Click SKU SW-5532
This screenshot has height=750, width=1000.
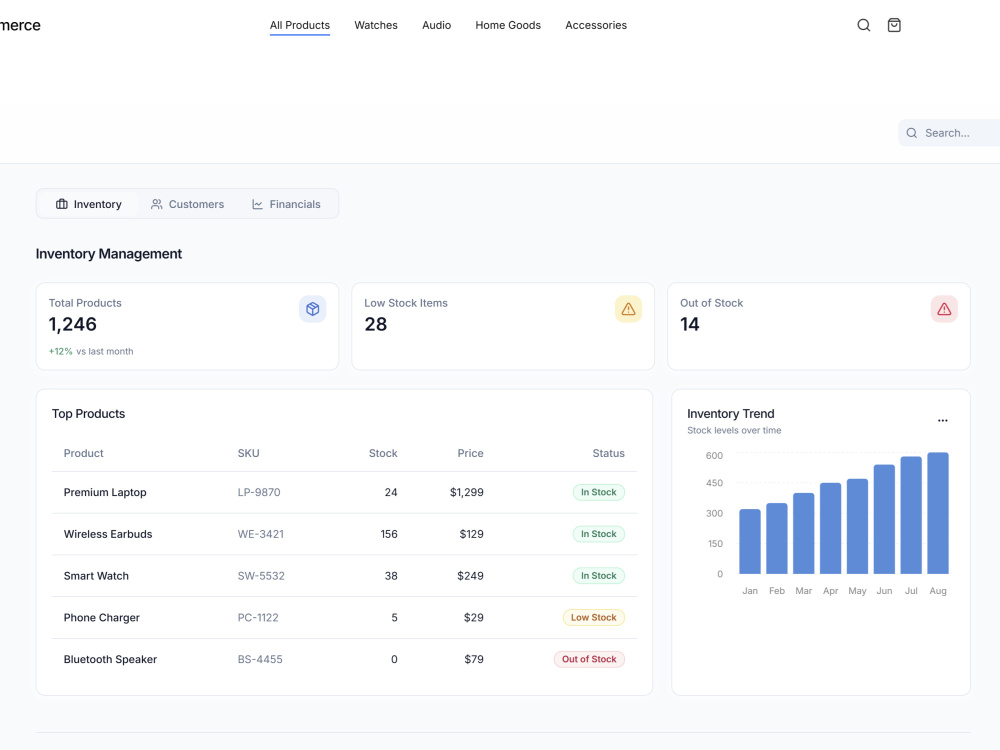(x=261, y=576)
